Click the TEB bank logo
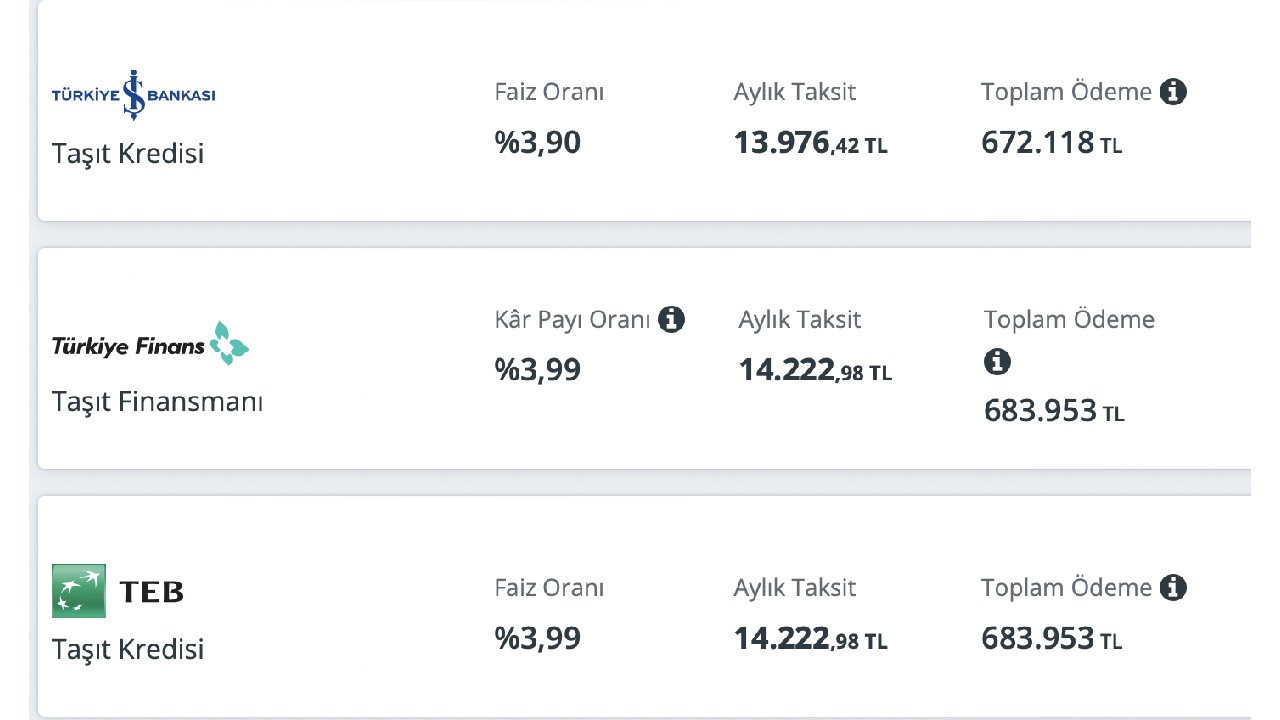This screenshot has height=720, width=1280. 118,591
